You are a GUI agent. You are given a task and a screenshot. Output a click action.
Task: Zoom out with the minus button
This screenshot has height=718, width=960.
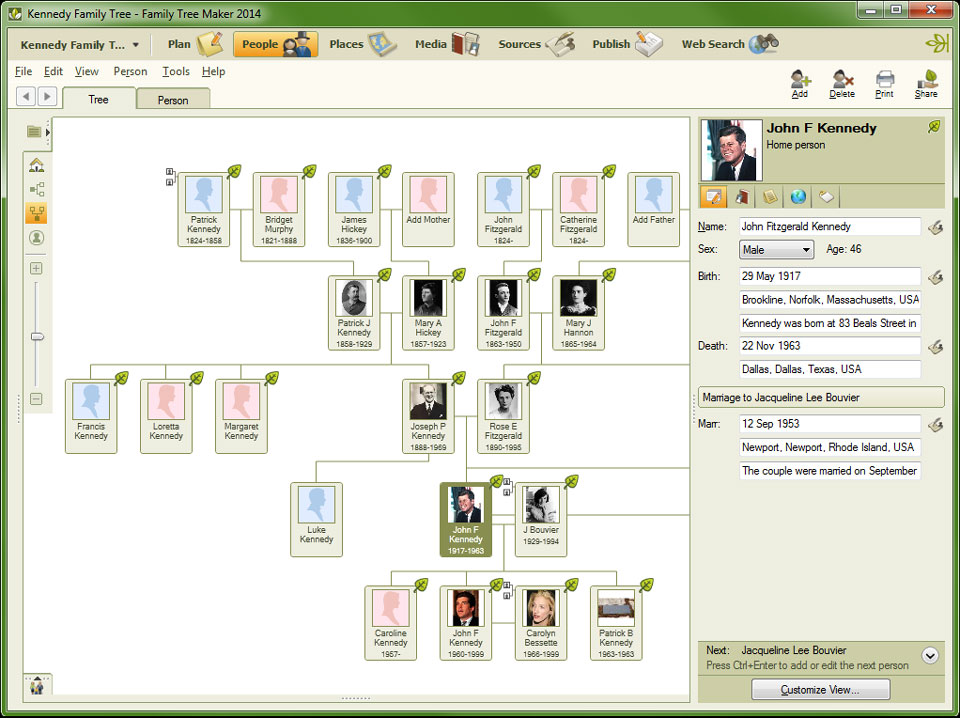tap(36, 399)
